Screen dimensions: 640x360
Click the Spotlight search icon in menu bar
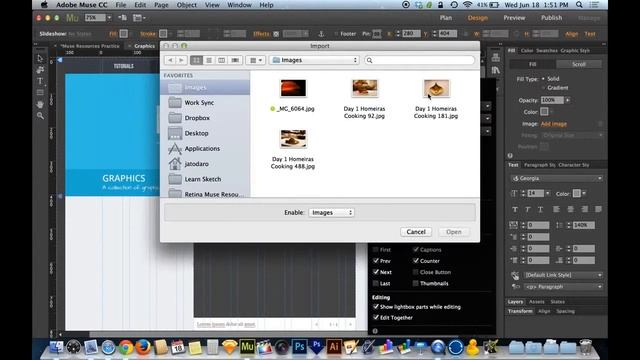[x=579, y=5]
